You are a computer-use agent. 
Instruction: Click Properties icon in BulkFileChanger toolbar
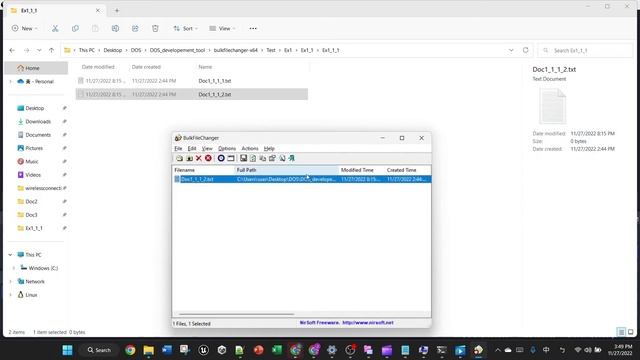[x=272, y=158]
